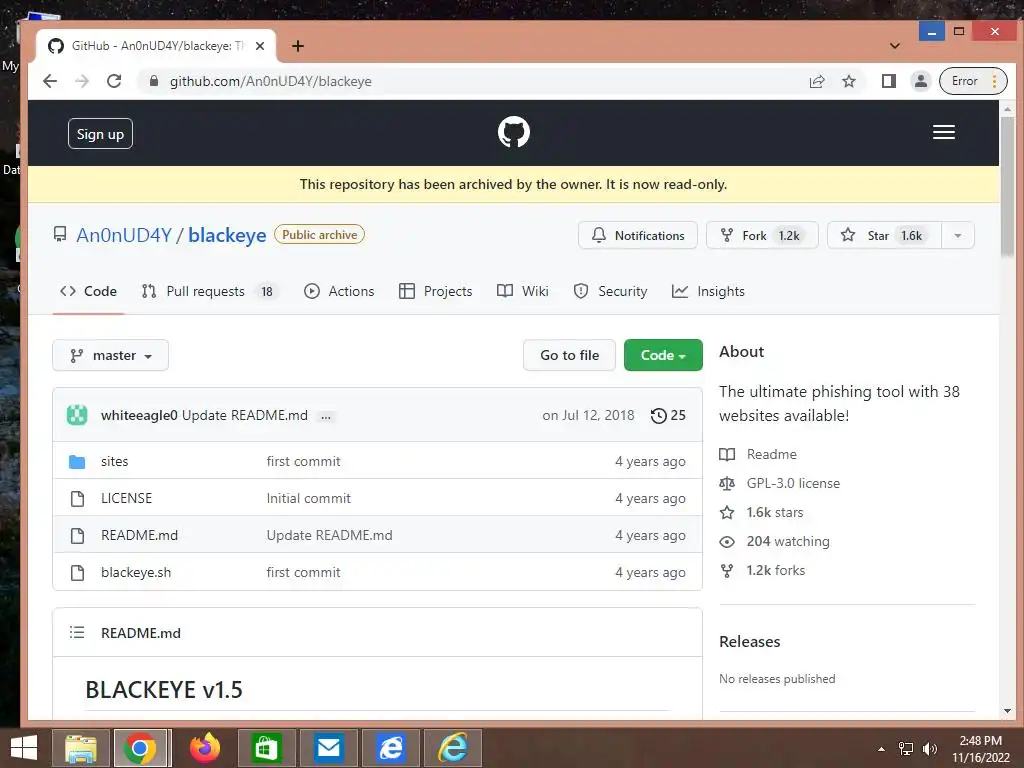
Task: Open the master branch dropdown
Action: (110, 355)
